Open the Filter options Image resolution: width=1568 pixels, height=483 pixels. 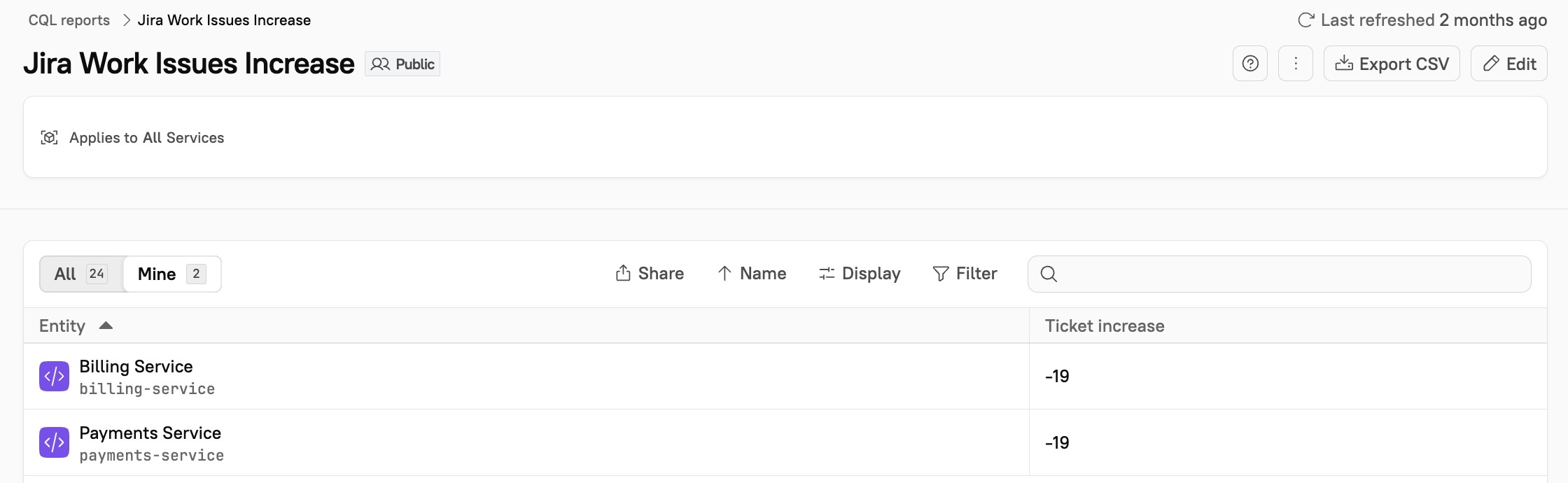965,274
